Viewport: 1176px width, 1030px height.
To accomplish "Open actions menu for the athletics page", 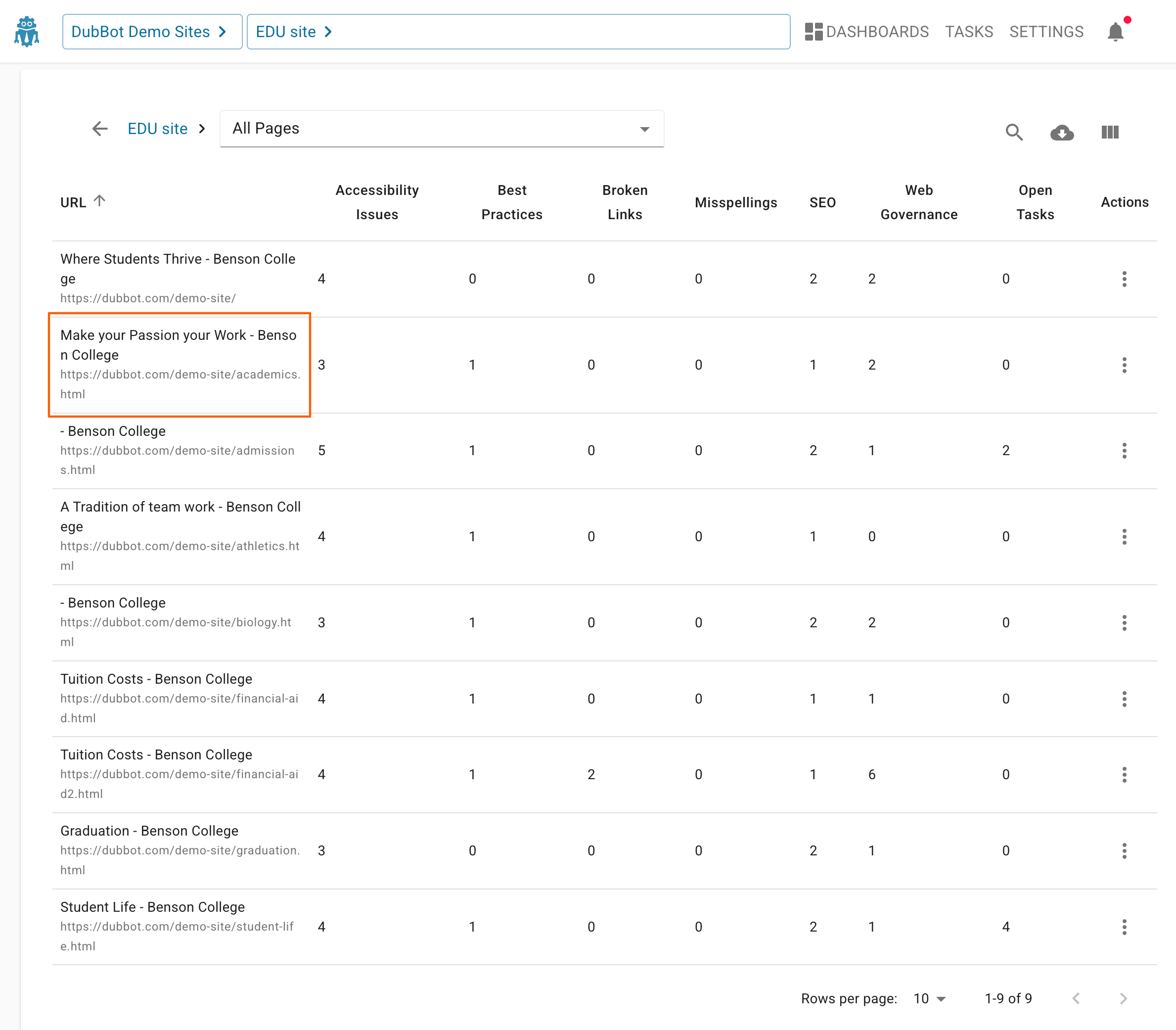I will (x=1124, y=536).
